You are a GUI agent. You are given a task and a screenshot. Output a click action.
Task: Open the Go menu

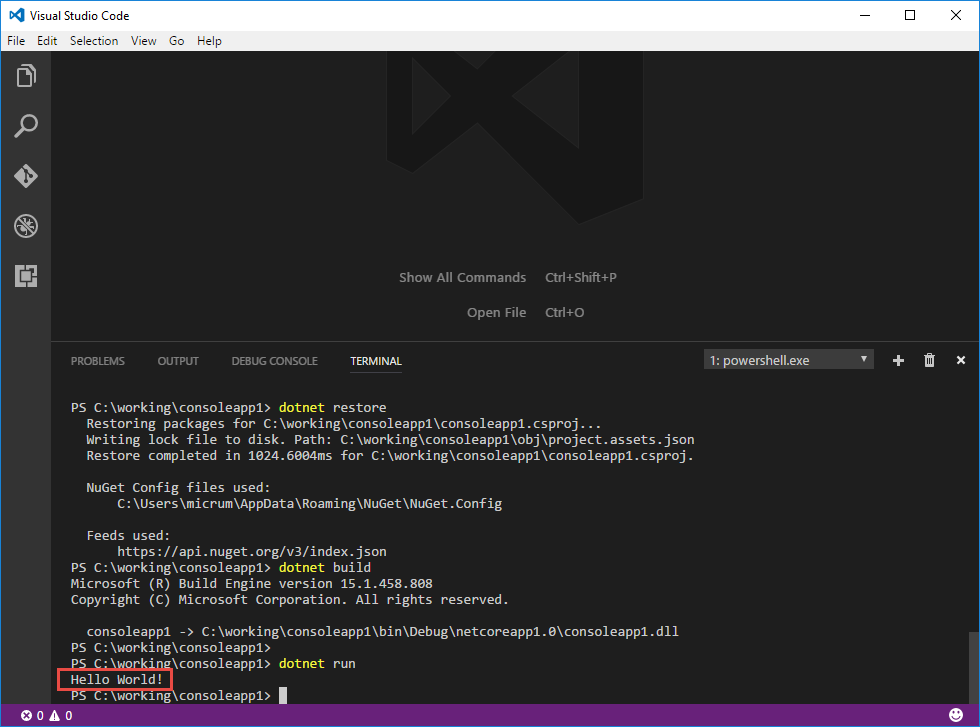pos(176,41)
